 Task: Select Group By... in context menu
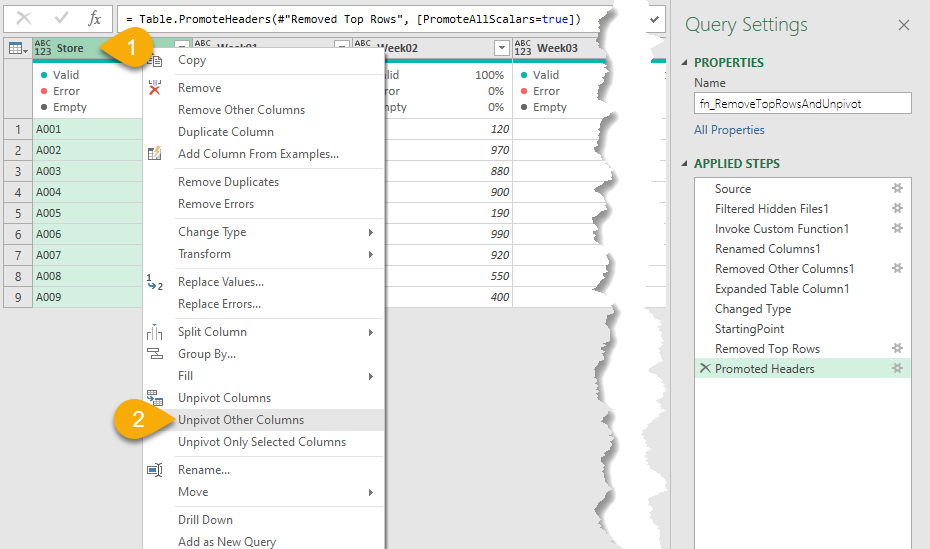207,354
